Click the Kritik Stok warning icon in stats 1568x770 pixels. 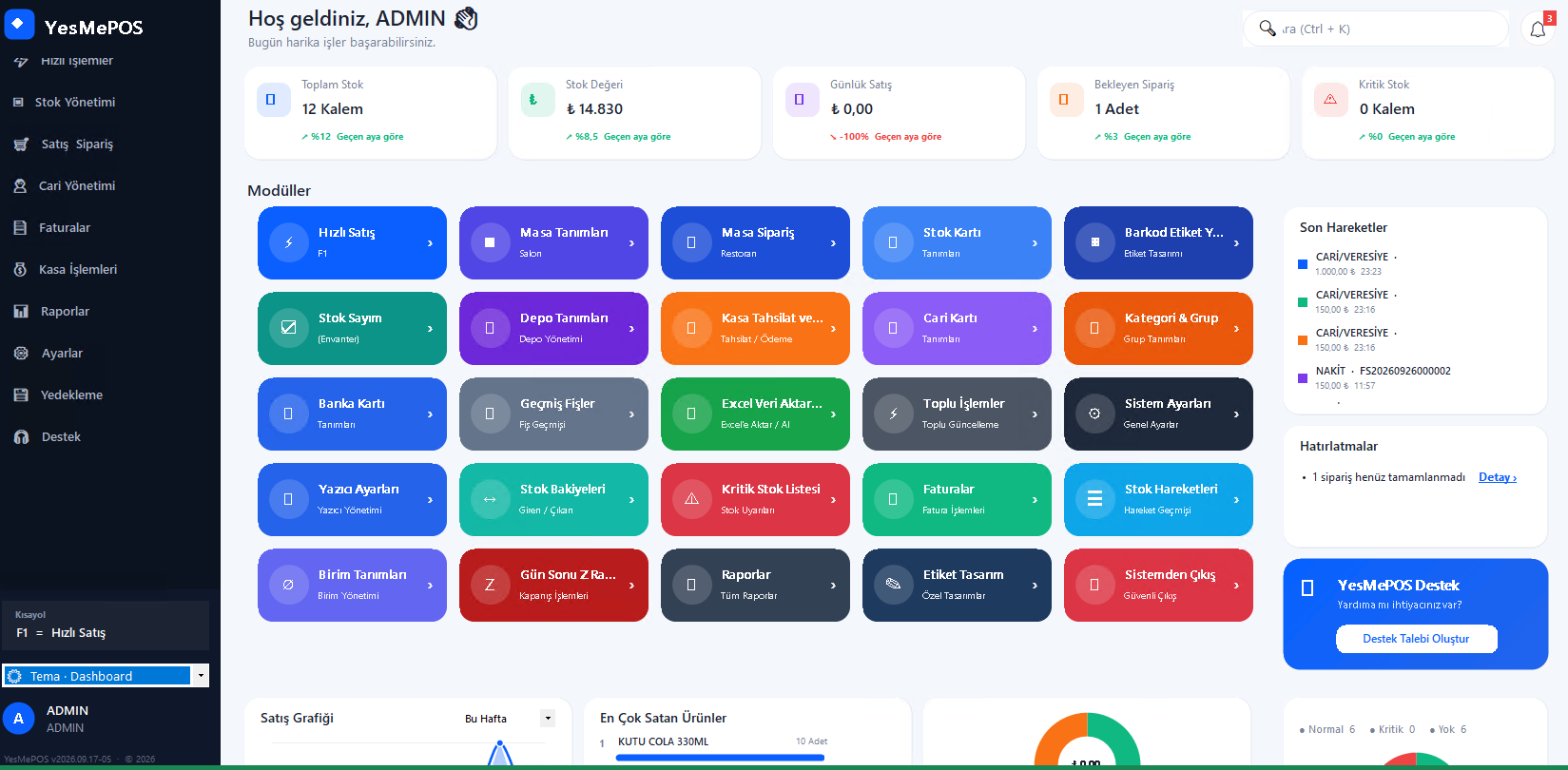tap(1330, 100)
